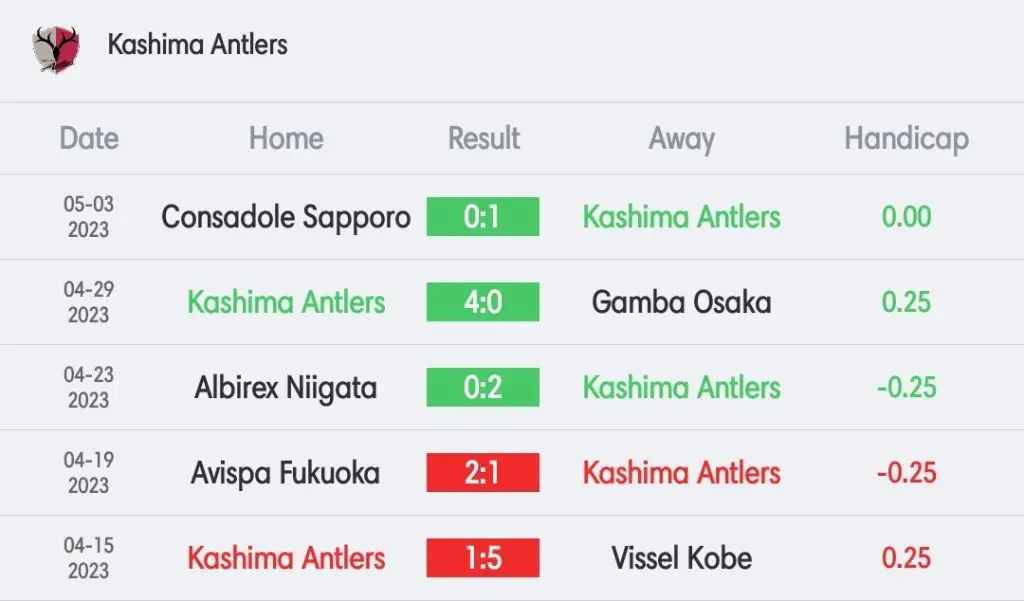Open the green 0:2 result badge
Image resolution: width=1024 pixels, height=601 pixels.
(483, 387)
